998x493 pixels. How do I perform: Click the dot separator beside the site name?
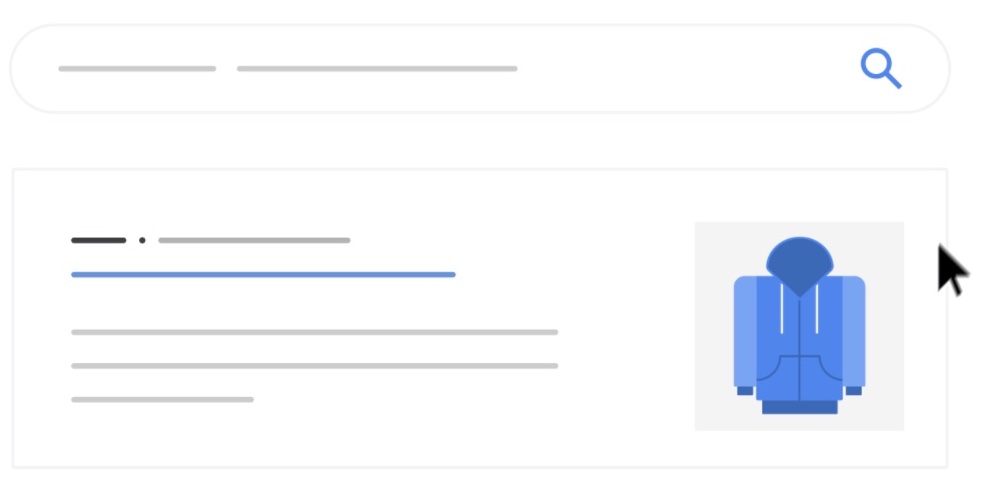point(142,240)
